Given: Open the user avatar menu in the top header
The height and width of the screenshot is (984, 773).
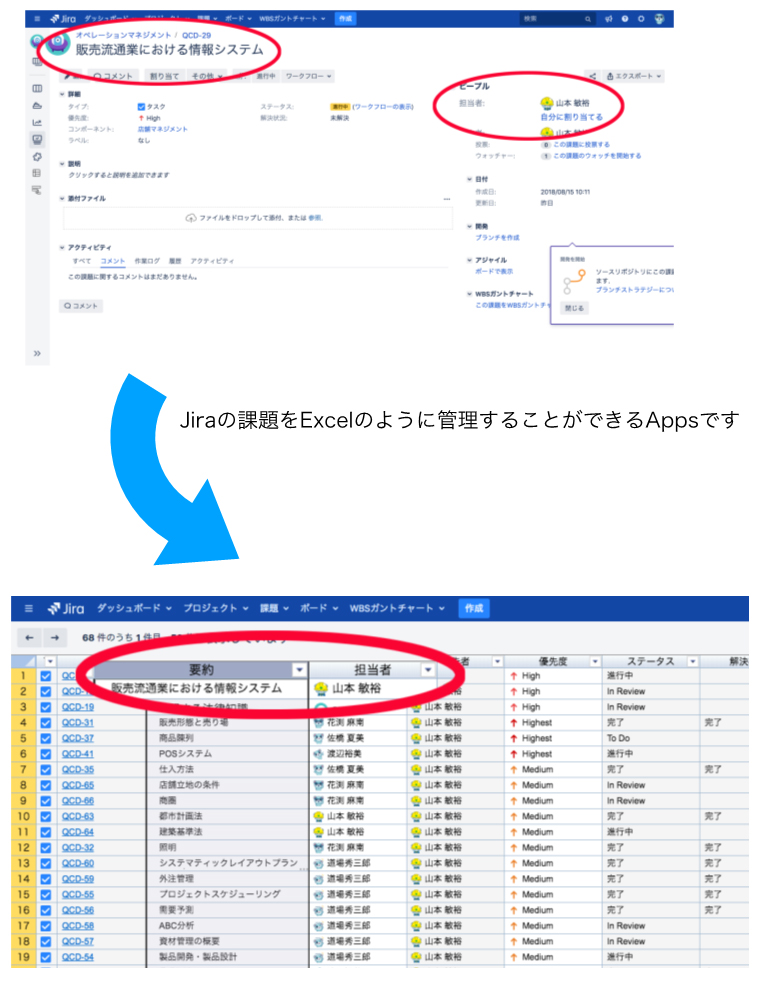Looking at the screenshot, I should click(x=659, y=19).
